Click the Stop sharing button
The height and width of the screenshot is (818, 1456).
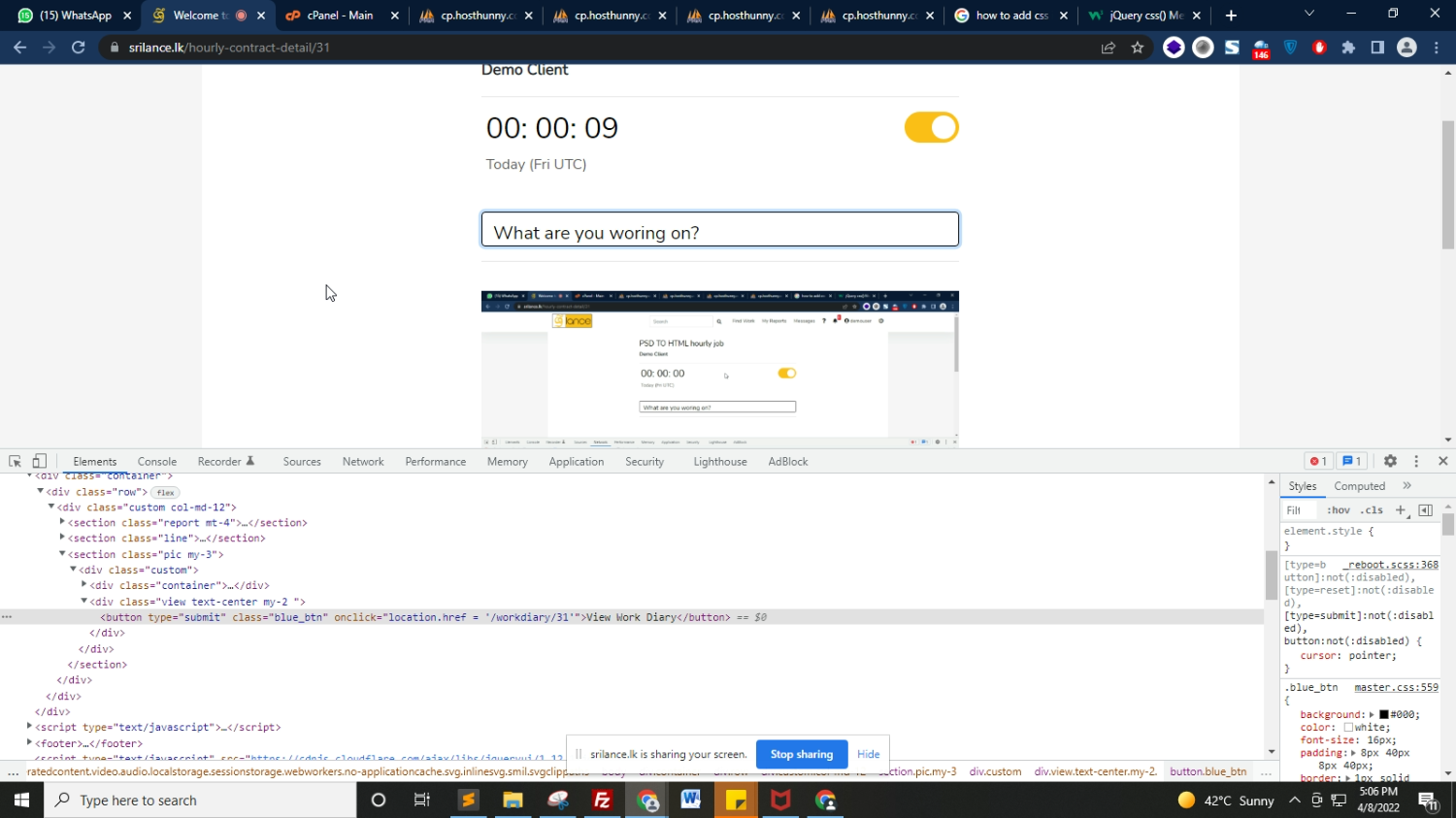point(801,754)
